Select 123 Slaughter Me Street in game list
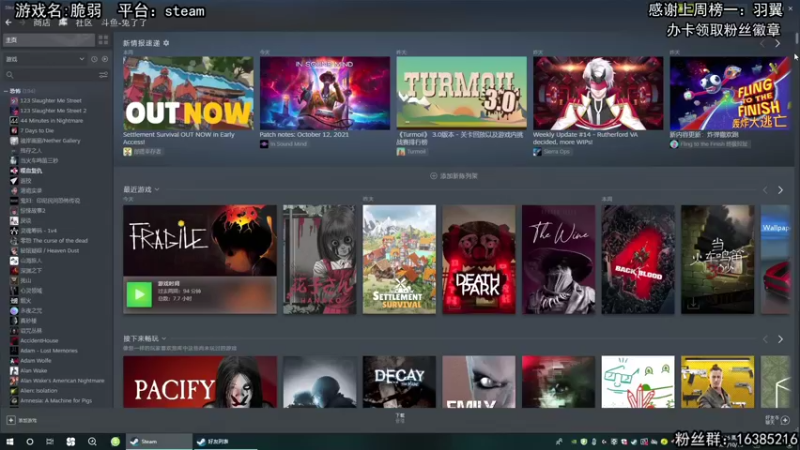 click(x=51, y=101)
